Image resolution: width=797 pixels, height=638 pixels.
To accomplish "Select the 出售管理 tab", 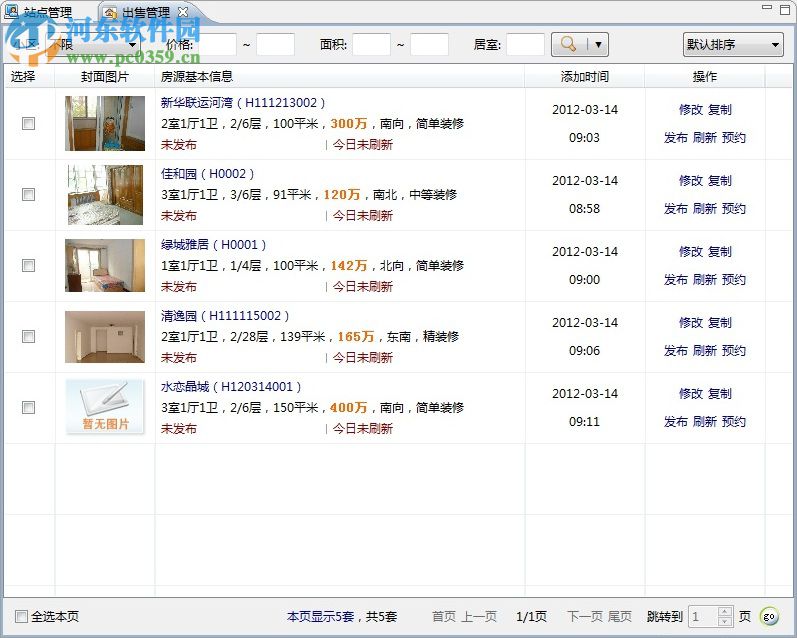I will click(x=145, y=12).
